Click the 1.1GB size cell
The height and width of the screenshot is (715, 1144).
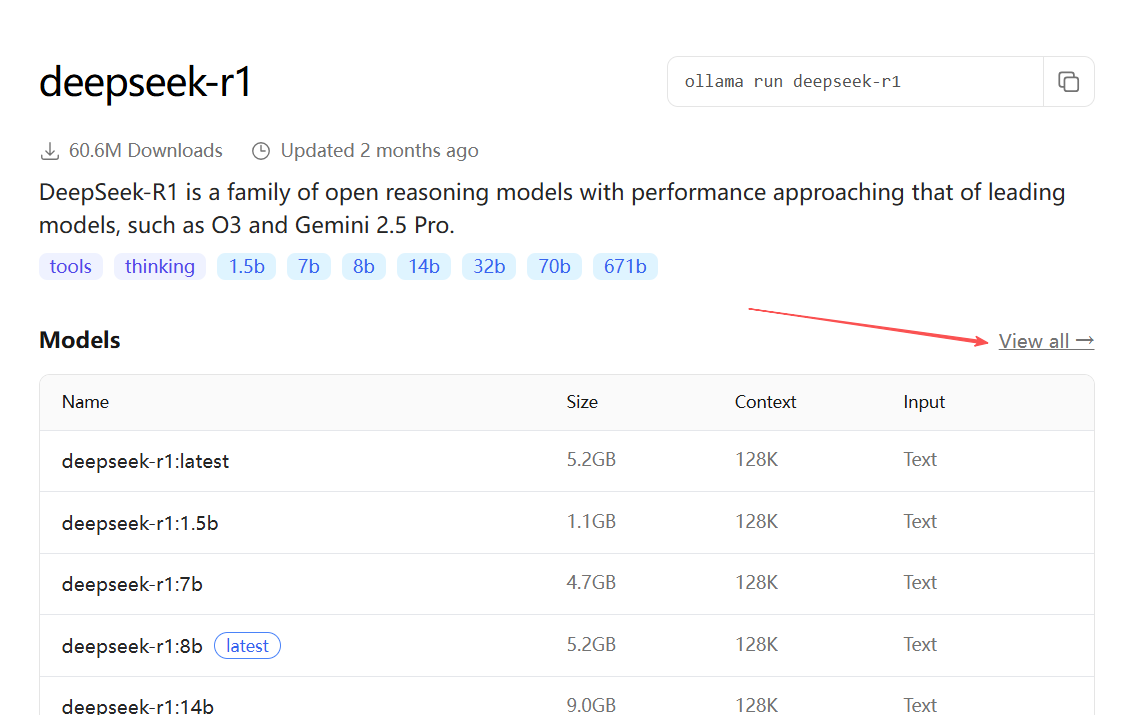(591, 521)
